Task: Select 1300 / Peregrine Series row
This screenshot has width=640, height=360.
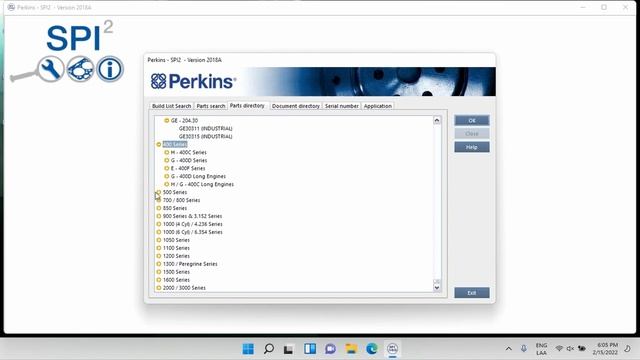Action: point(190,264)
